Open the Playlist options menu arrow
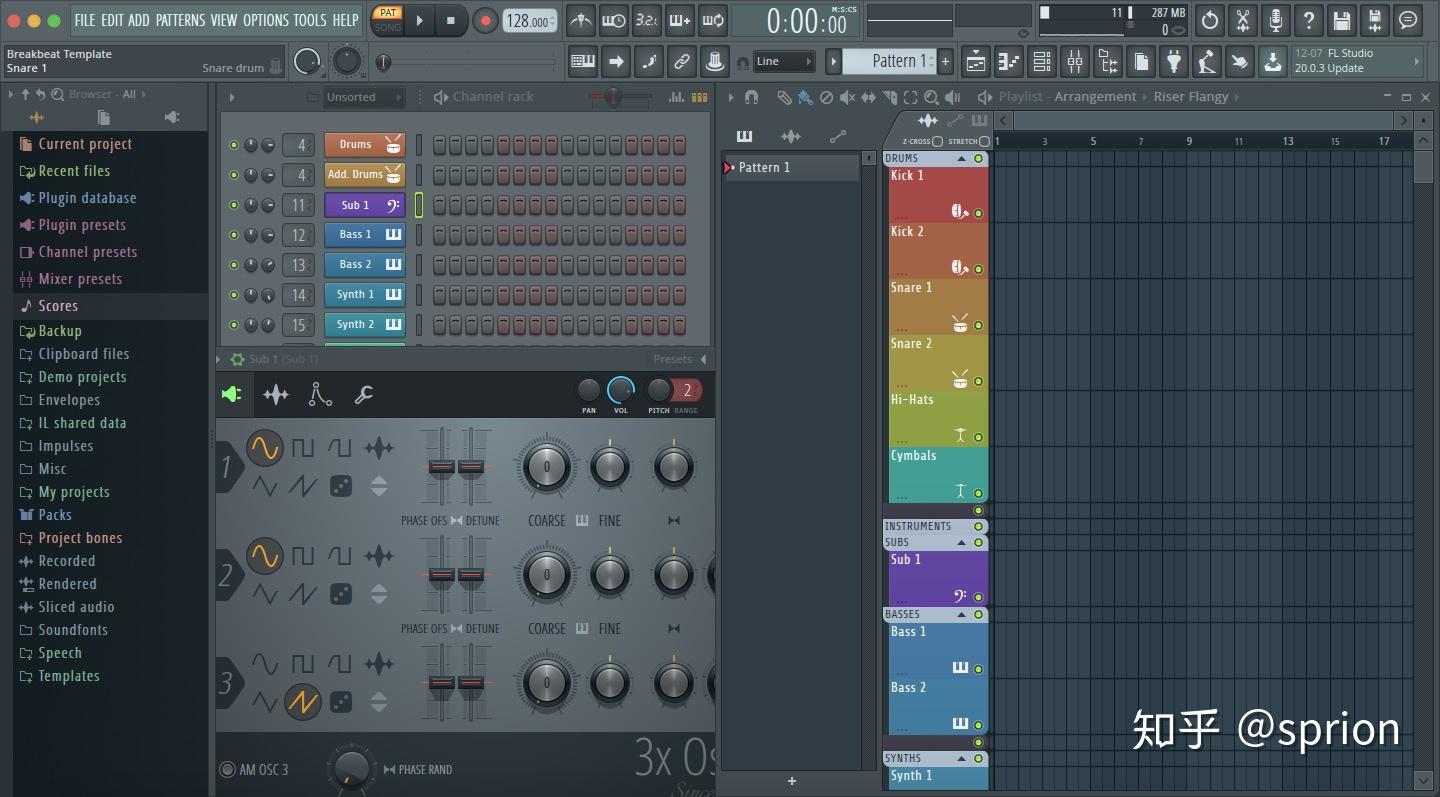Screen dimensions: 1440x797 coord(732,97)
